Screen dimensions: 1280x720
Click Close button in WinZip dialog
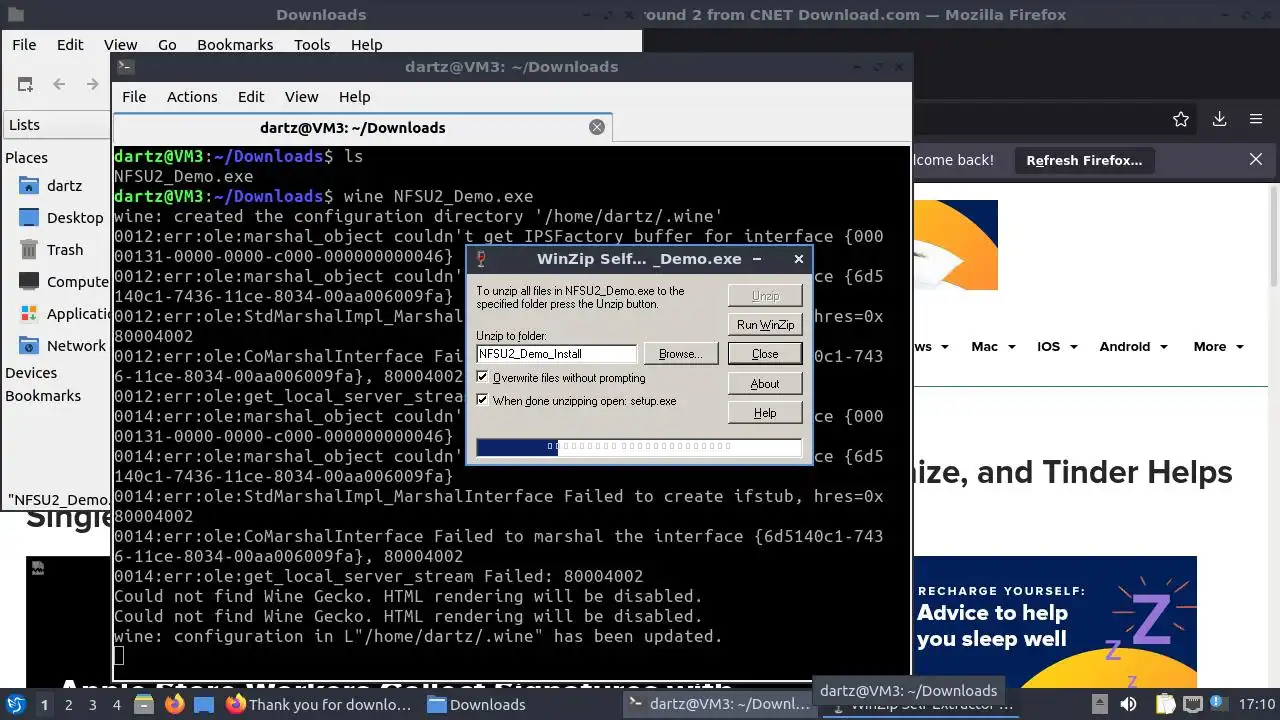point(765,354)
